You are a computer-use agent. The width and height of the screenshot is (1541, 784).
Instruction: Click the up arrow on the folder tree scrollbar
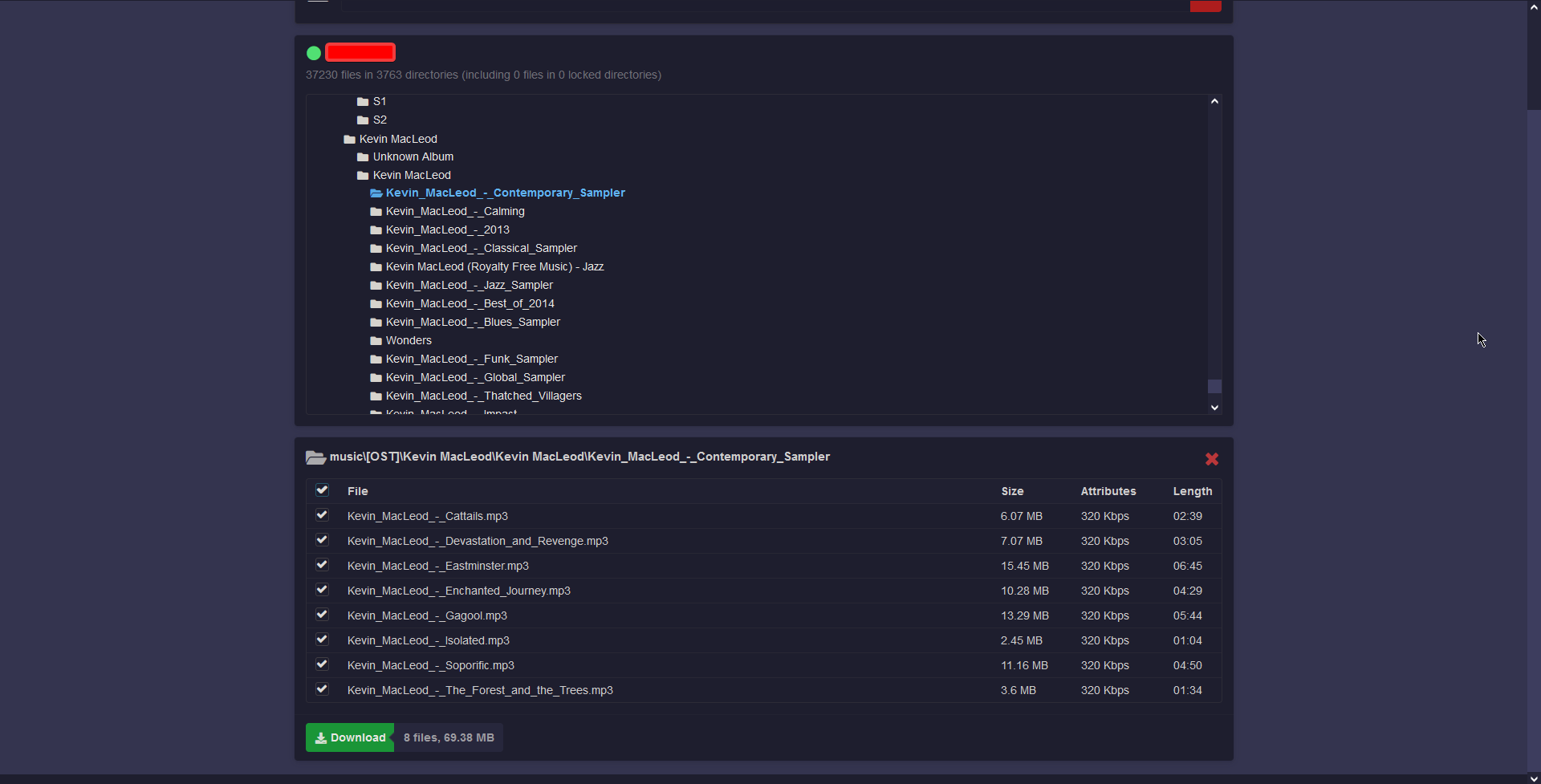tap(1214, 100)
